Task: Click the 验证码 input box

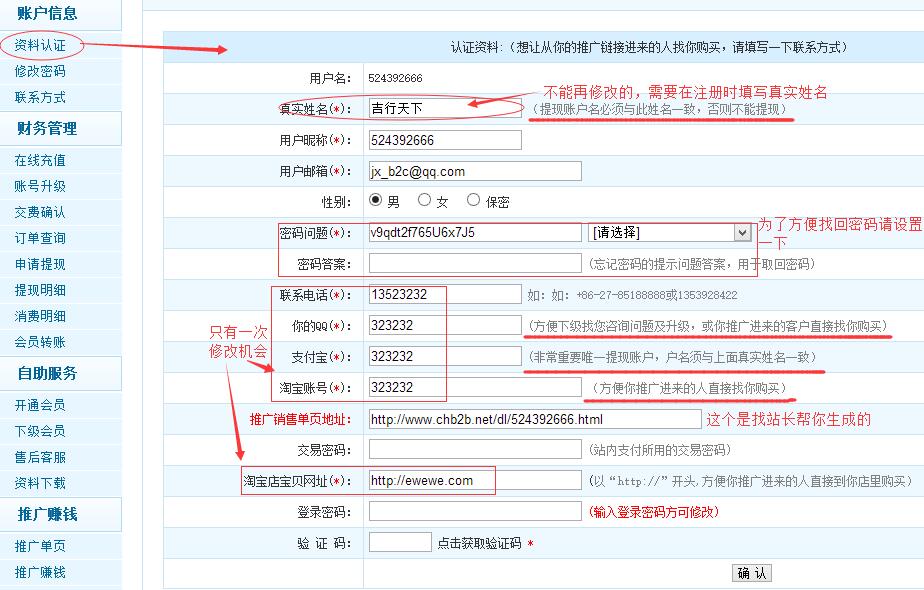Action: [400, 542]
